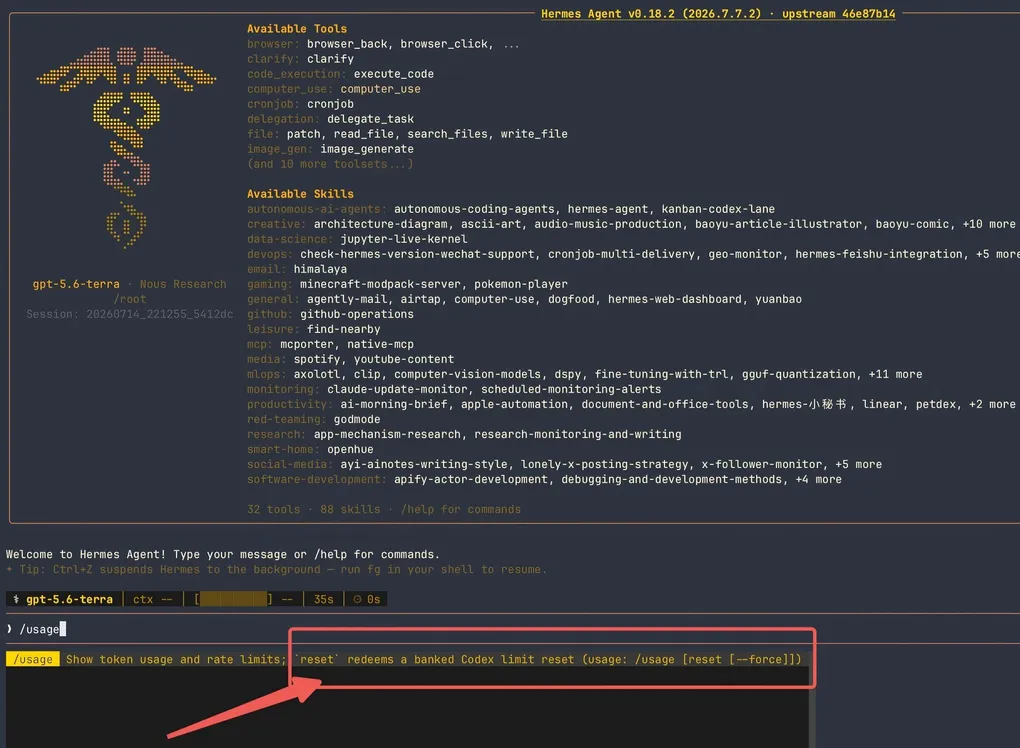The height and width of the screenshot is (748, 1020).
Task: Click '(and 10 more toolsets...)' text
Action: 330,164
